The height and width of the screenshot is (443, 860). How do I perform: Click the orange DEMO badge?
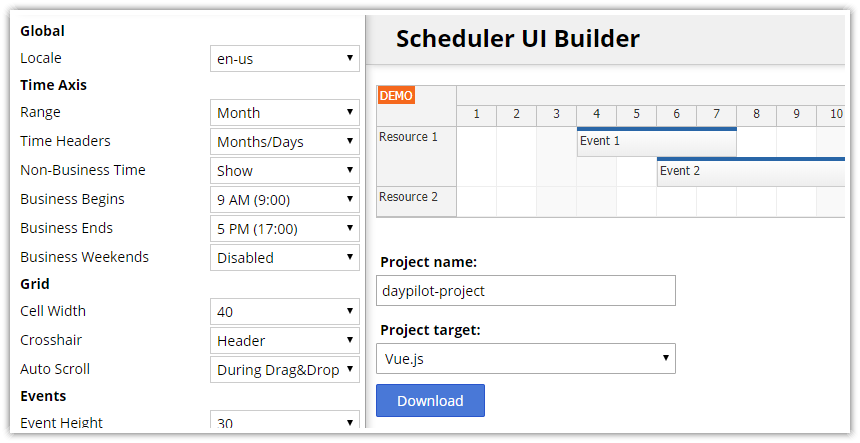(x=396, y=96)
